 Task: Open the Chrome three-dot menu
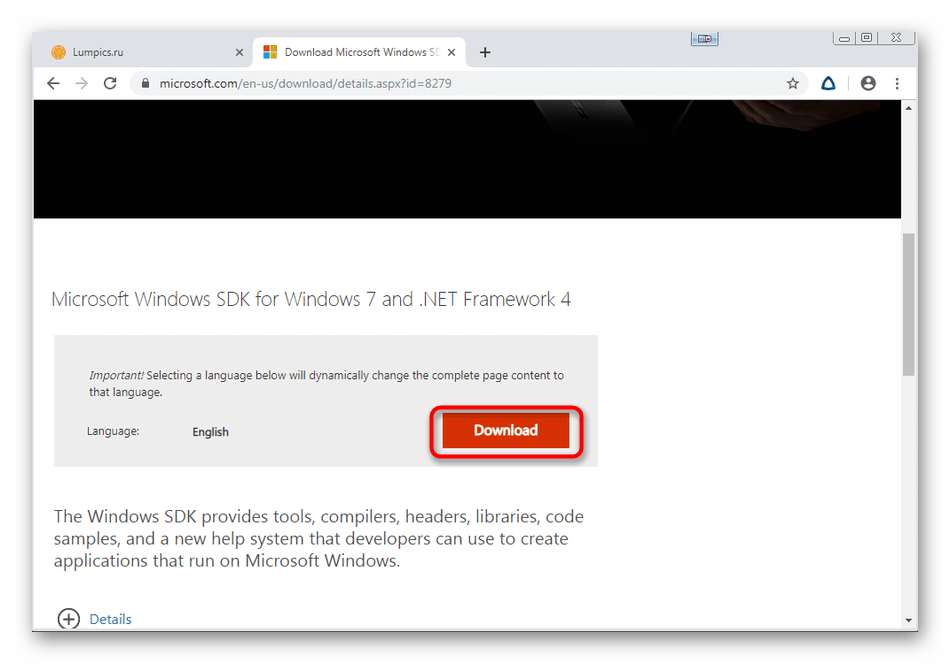point(897,84)
